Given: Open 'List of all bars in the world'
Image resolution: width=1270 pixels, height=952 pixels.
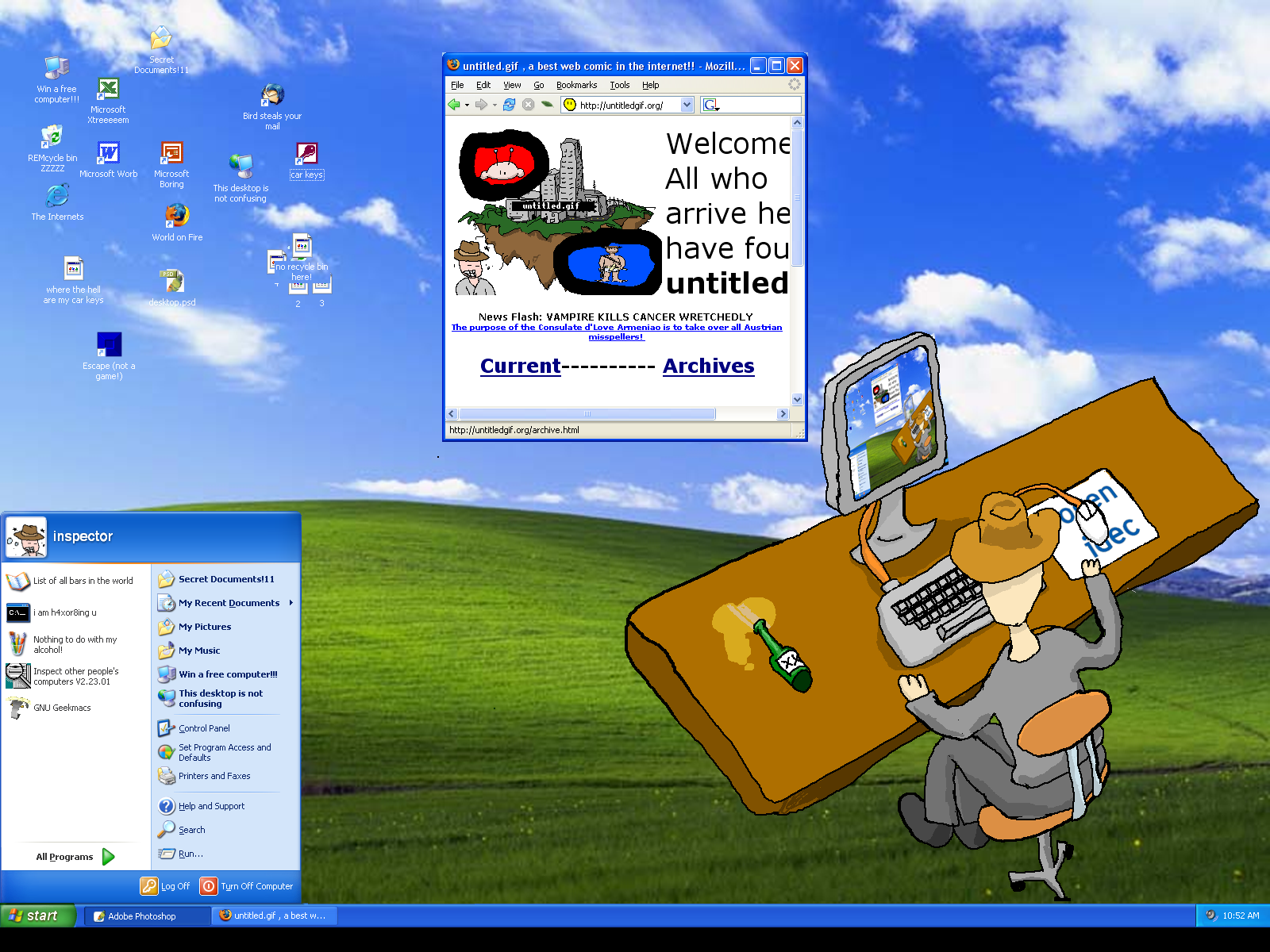Looking at the screenshot, I should point(76,581).
